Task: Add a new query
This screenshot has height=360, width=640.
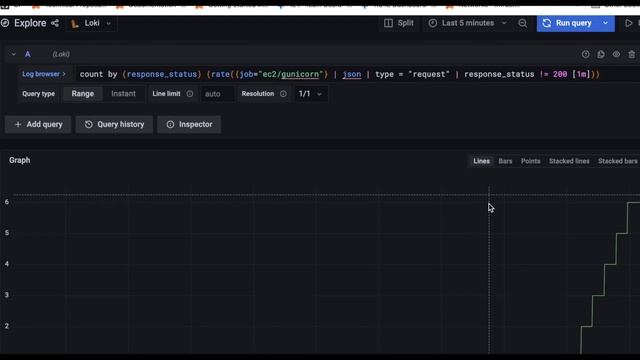Action: click(38, 124)
